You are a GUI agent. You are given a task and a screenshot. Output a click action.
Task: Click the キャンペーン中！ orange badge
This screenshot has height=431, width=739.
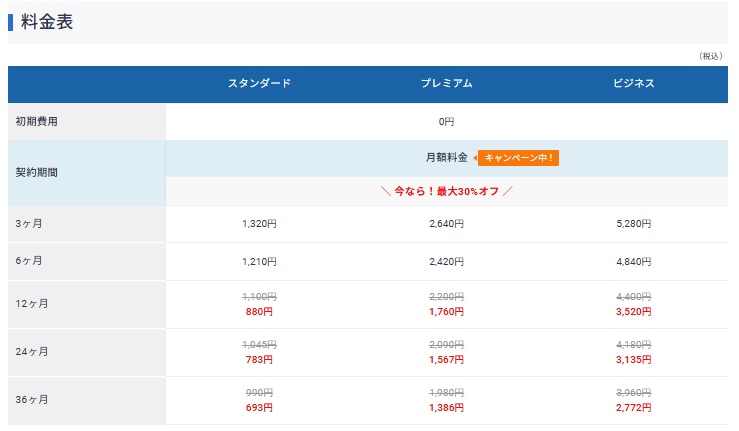517,158
